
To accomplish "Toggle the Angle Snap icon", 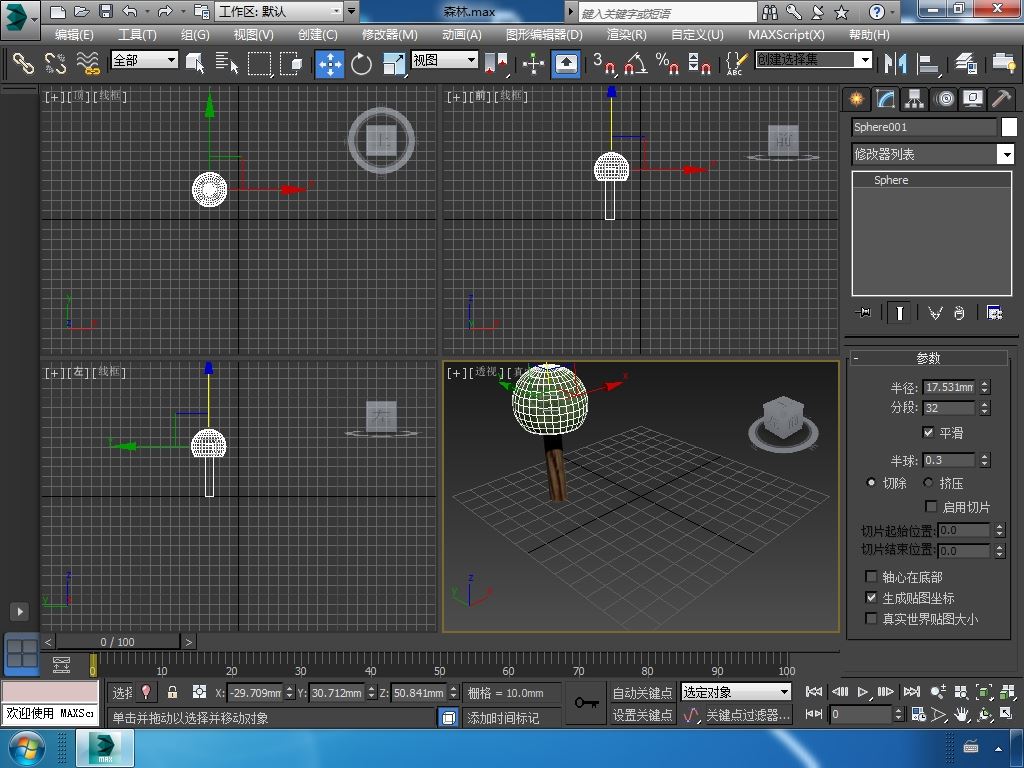I will [635, 63].
